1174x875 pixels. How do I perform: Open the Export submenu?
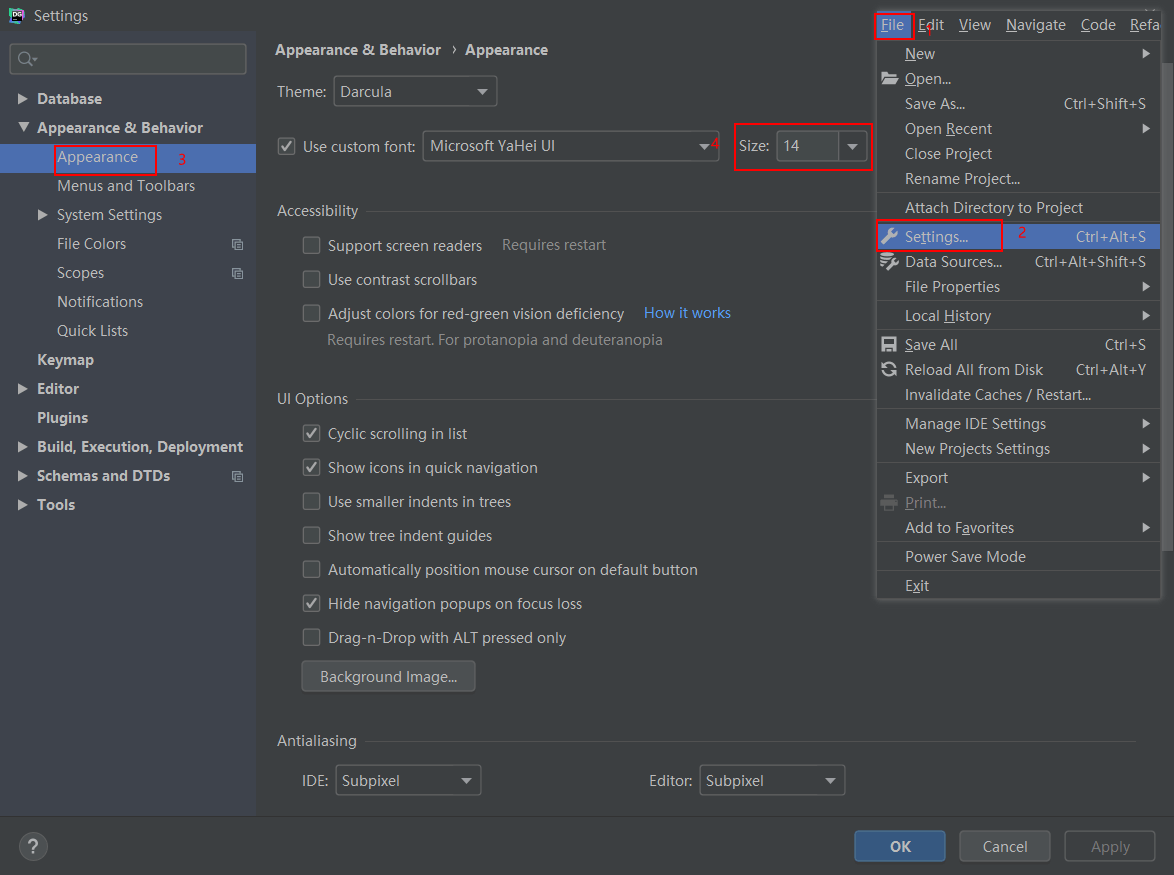pyautogui.click(x=1018, y=478)
